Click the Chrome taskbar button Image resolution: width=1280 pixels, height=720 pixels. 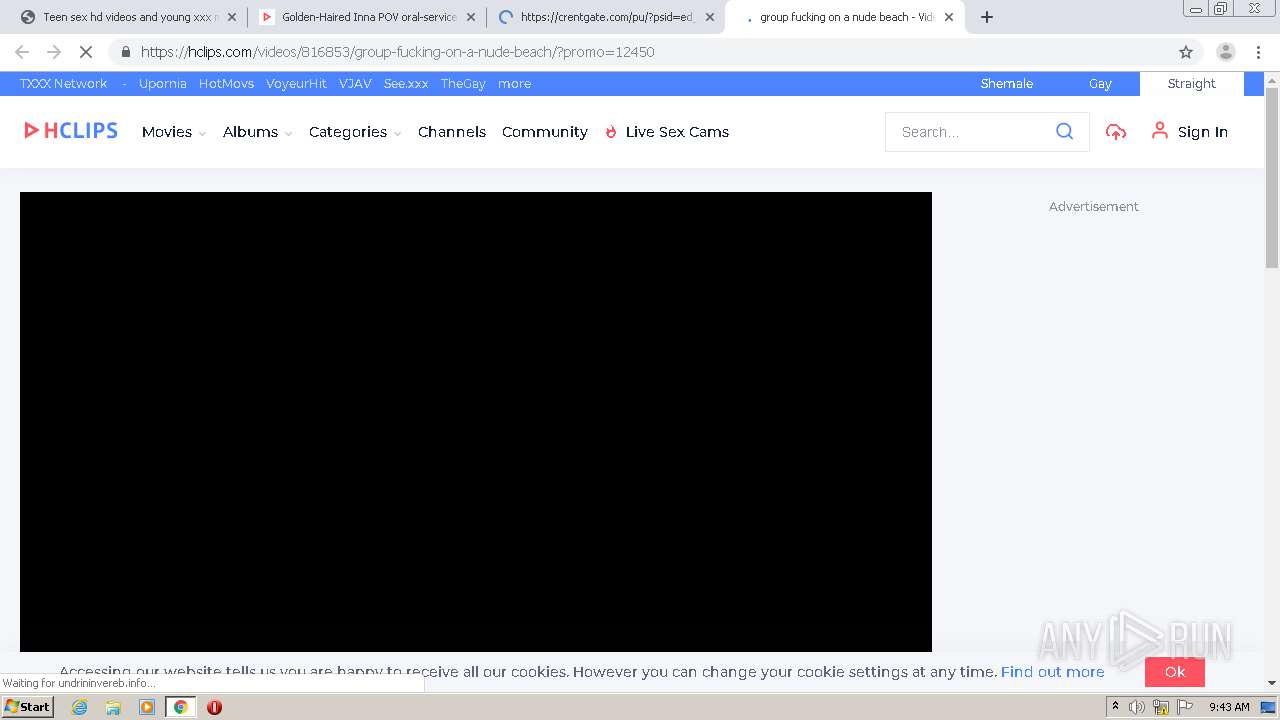point(180,707)
